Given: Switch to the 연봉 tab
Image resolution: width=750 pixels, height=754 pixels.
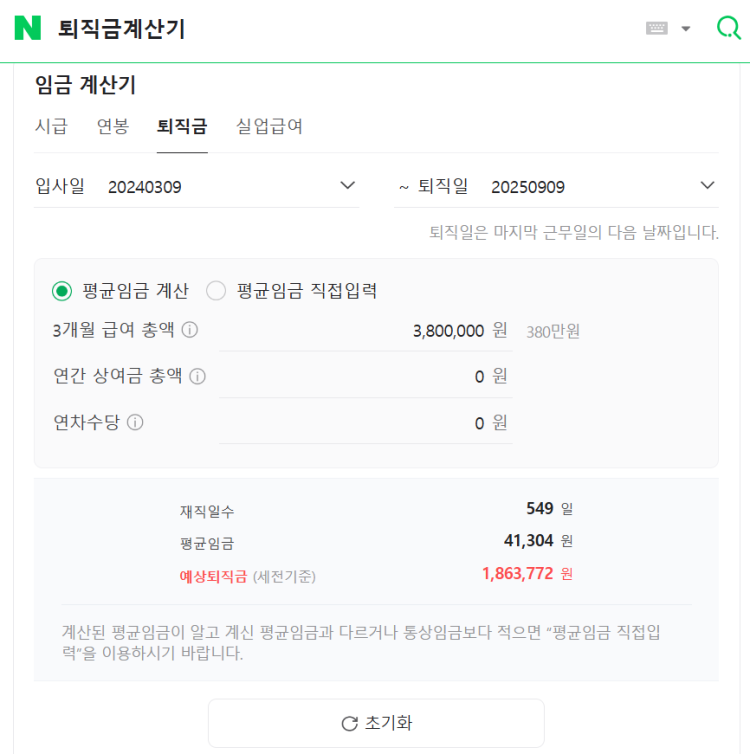Looking at the screenshot, I should pyautogui.click(x=112, y=126).
